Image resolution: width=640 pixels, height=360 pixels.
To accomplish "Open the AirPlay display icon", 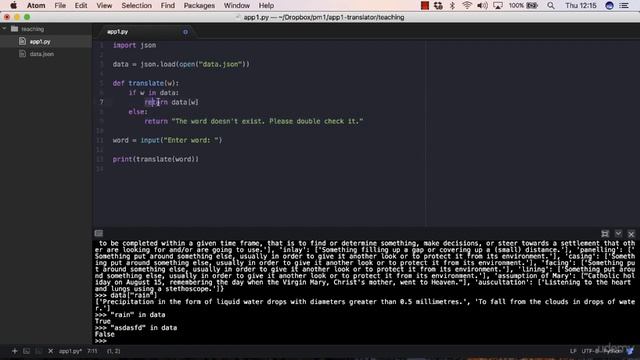I will [498, 6].
